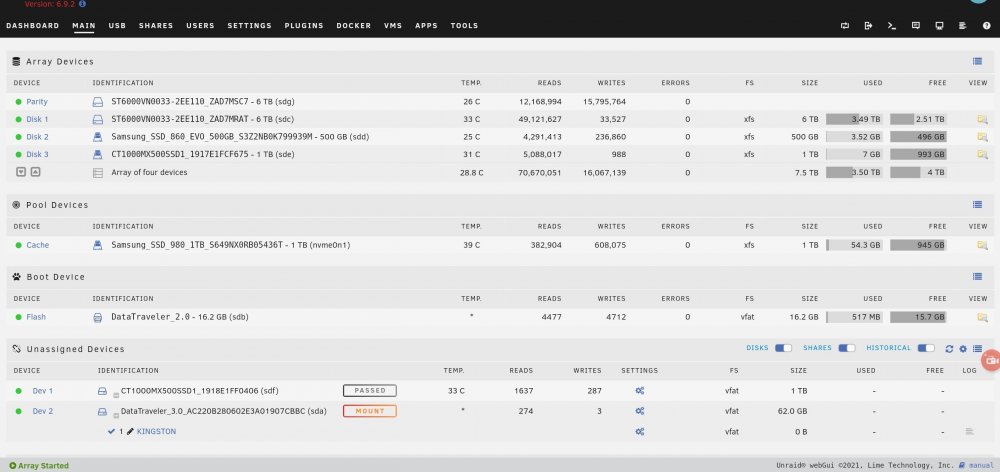Browse Disk 2 using its folder view icon

[x=982, y=136]
